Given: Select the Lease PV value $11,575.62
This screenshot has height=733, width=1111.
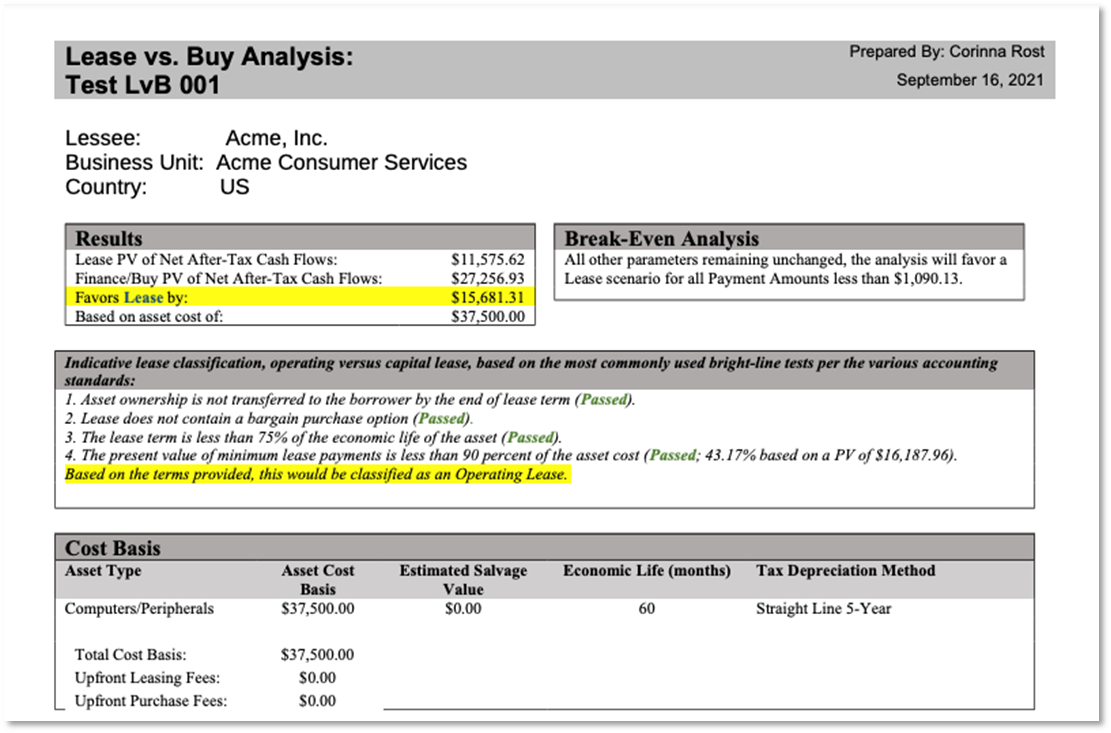Looking at the screenshot, I should point(488,259).
